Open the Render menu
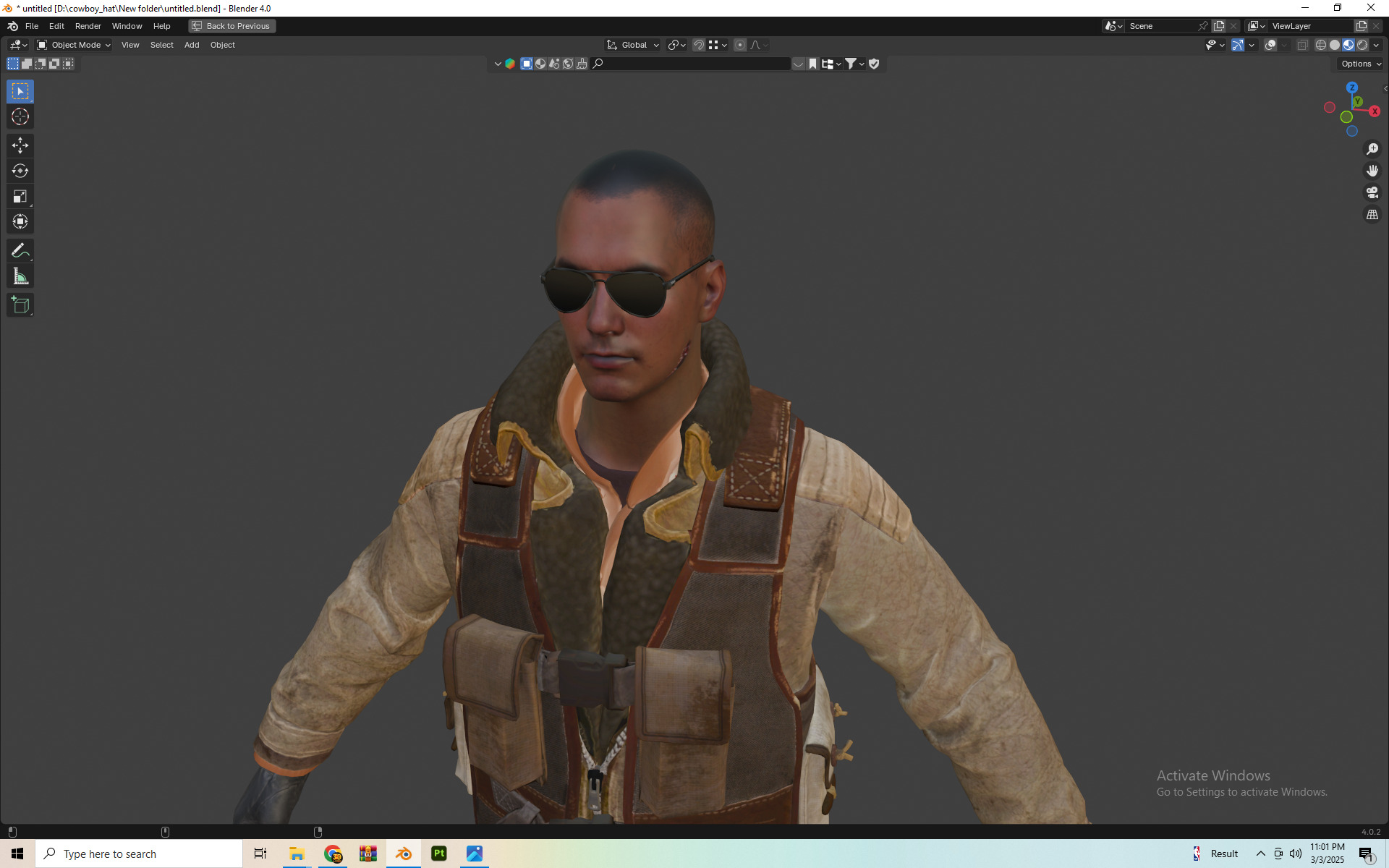 [88, 26]
